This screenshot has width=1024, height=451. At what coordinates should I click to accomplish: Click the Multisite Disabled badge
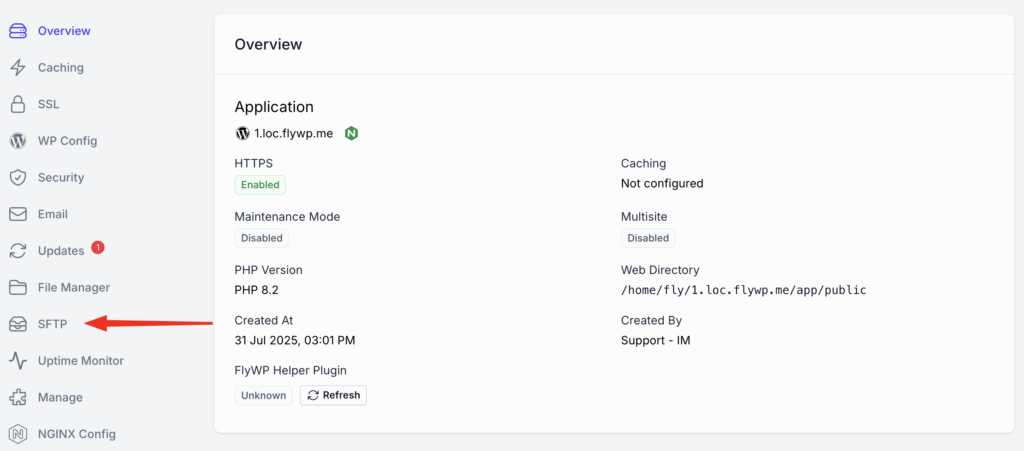(648, 238)
